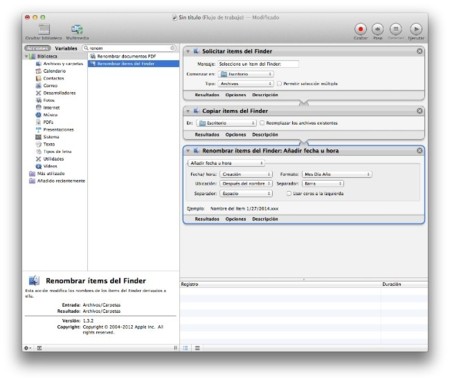This screenshot has width=450, height=382.
Task: Click the Mensaje text field
Action: tap(258, 64)
